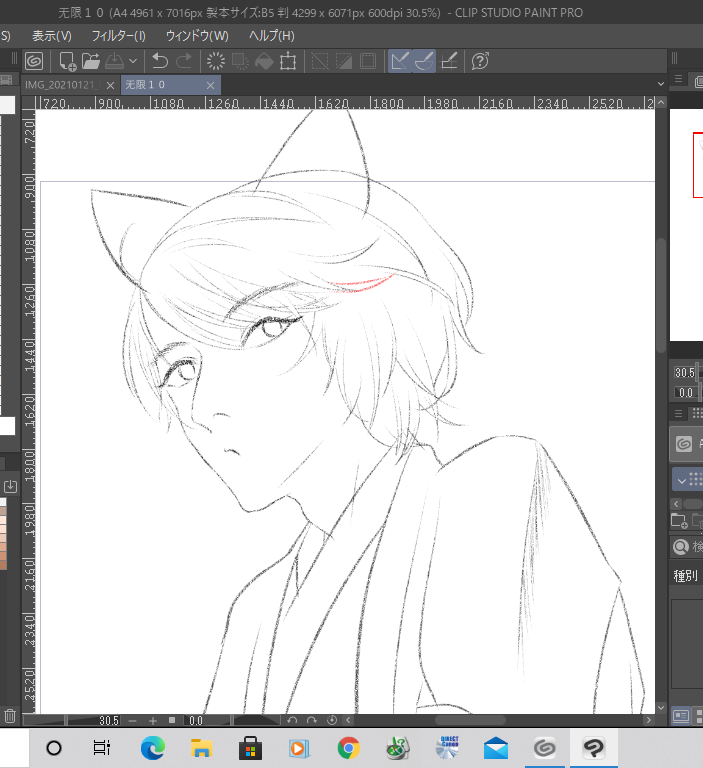Screen dimensions: 703x768
Task: Click the Fill paint bucket icon
Action: point(264,61)
